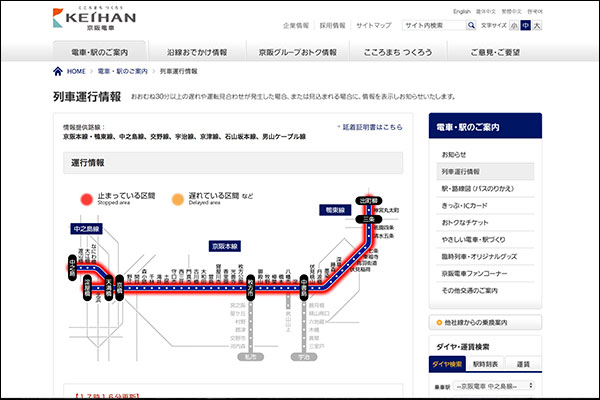
Task: Click the HOME icon in the breadcrumb
Action: [x=58, y=72]
